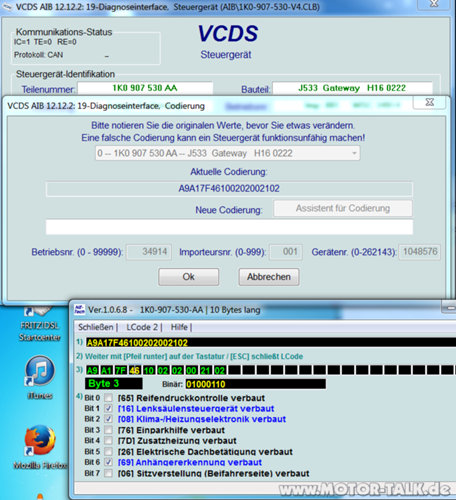The image size is (456, 500).
Task: Click the LCode window app icon
Action: (79, 310)
